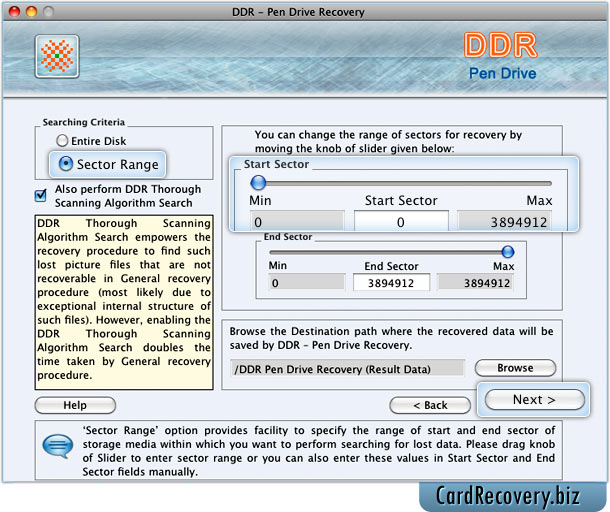Click the End Sector Min field
610x512 pixels.
pos(307,282)
